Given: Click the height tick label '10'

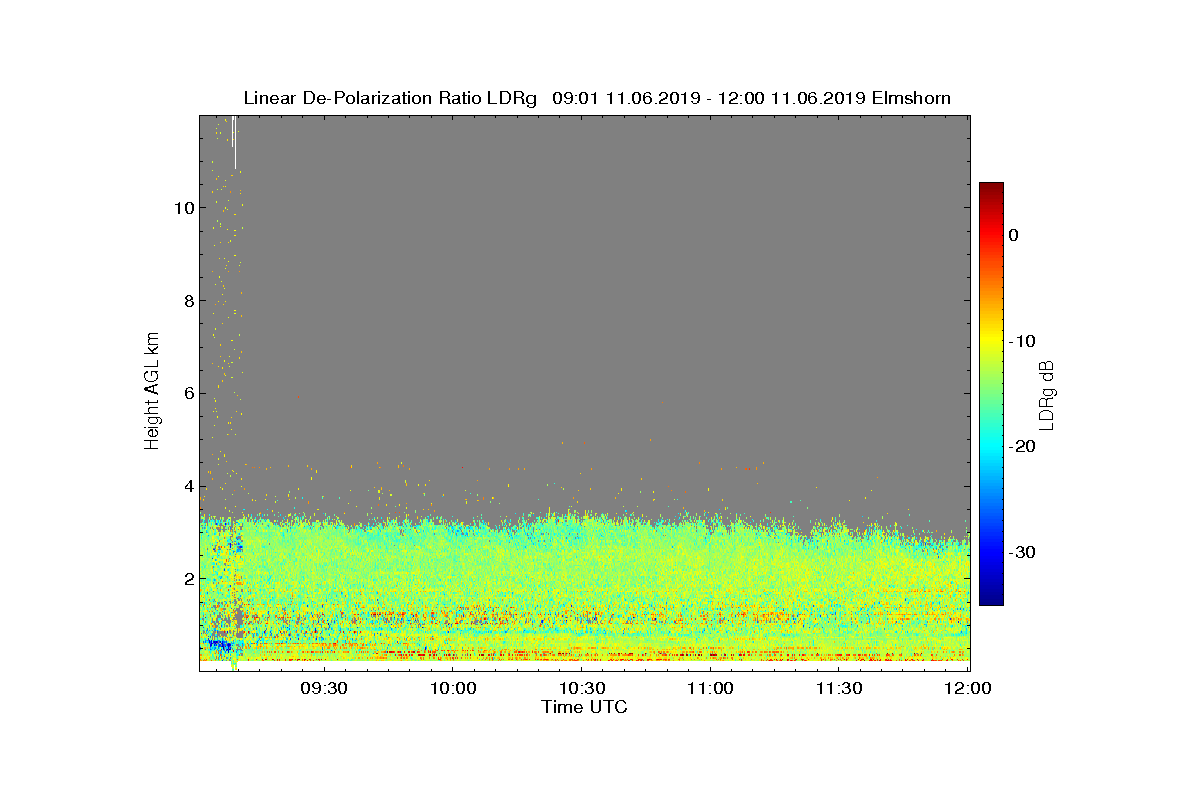Looking at the screenshot, I should 182,208.
